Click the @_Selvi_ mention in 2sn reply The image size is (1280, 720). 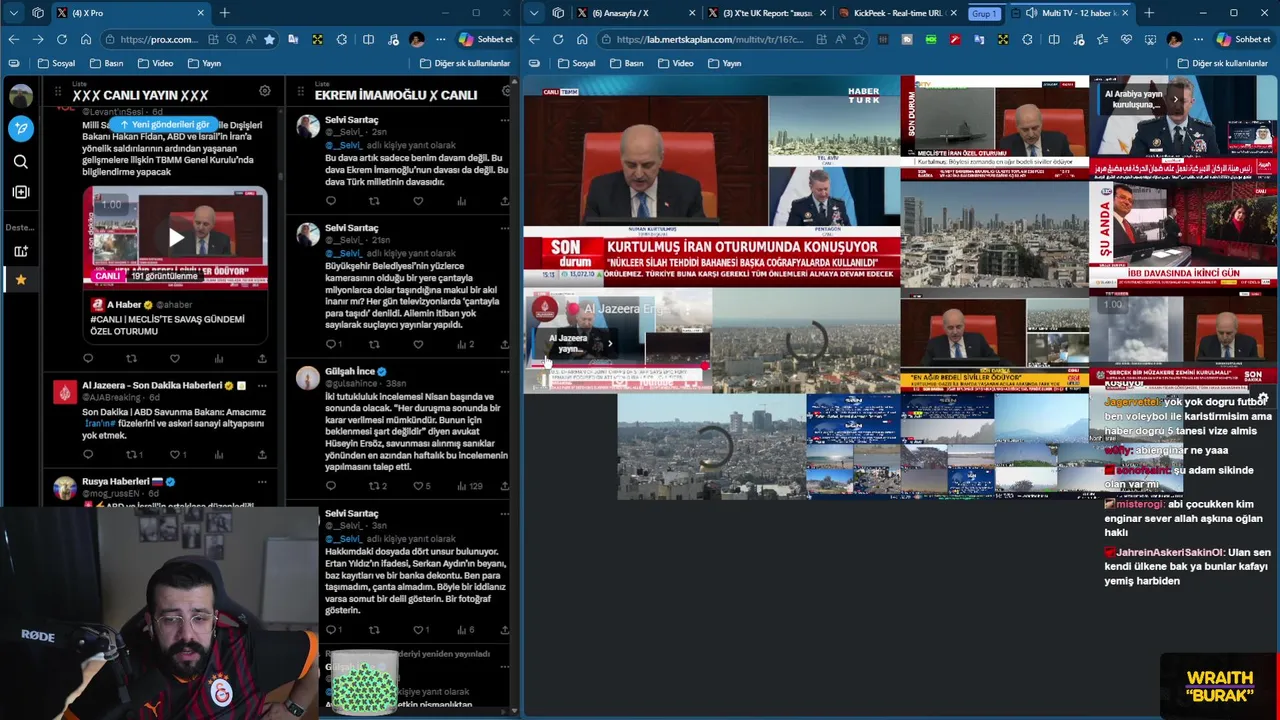(342, 145)
